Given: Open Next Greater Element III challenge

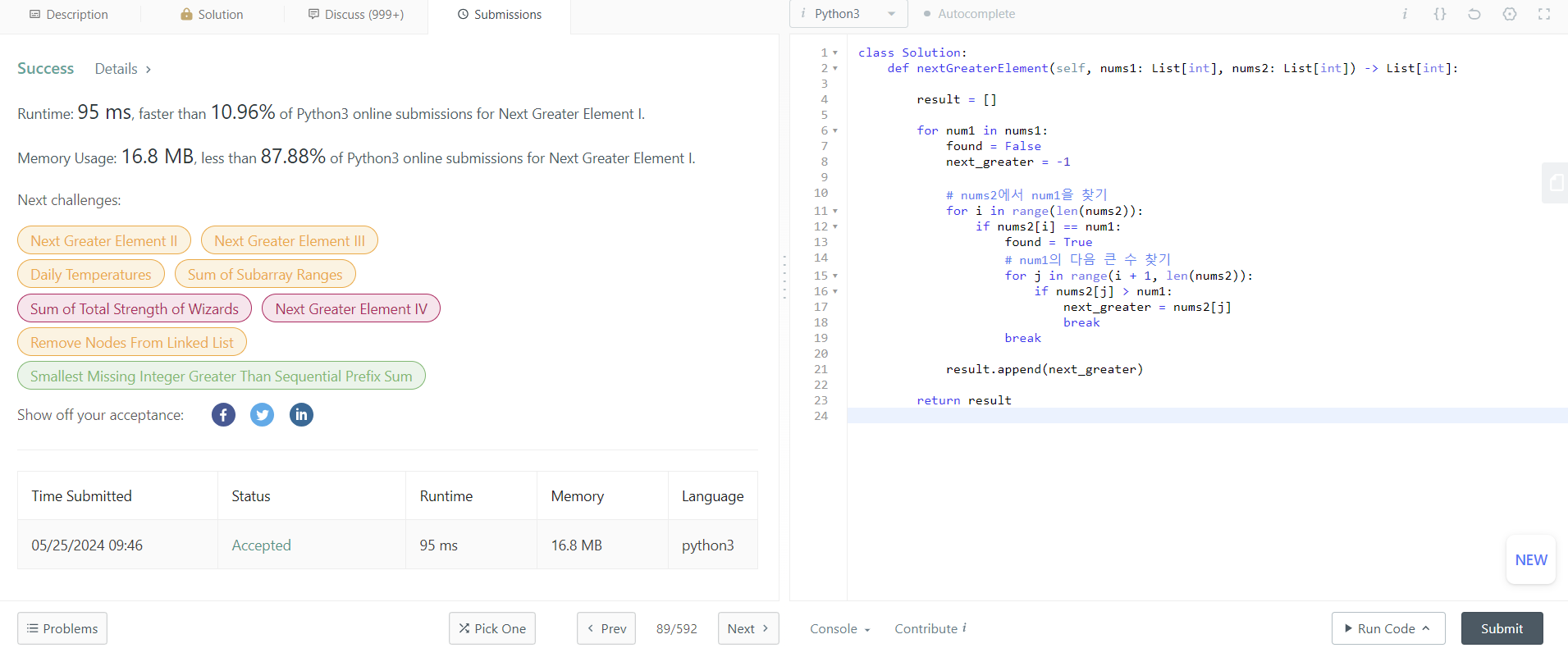Looking at the screenshot, I should coord(290,240).
